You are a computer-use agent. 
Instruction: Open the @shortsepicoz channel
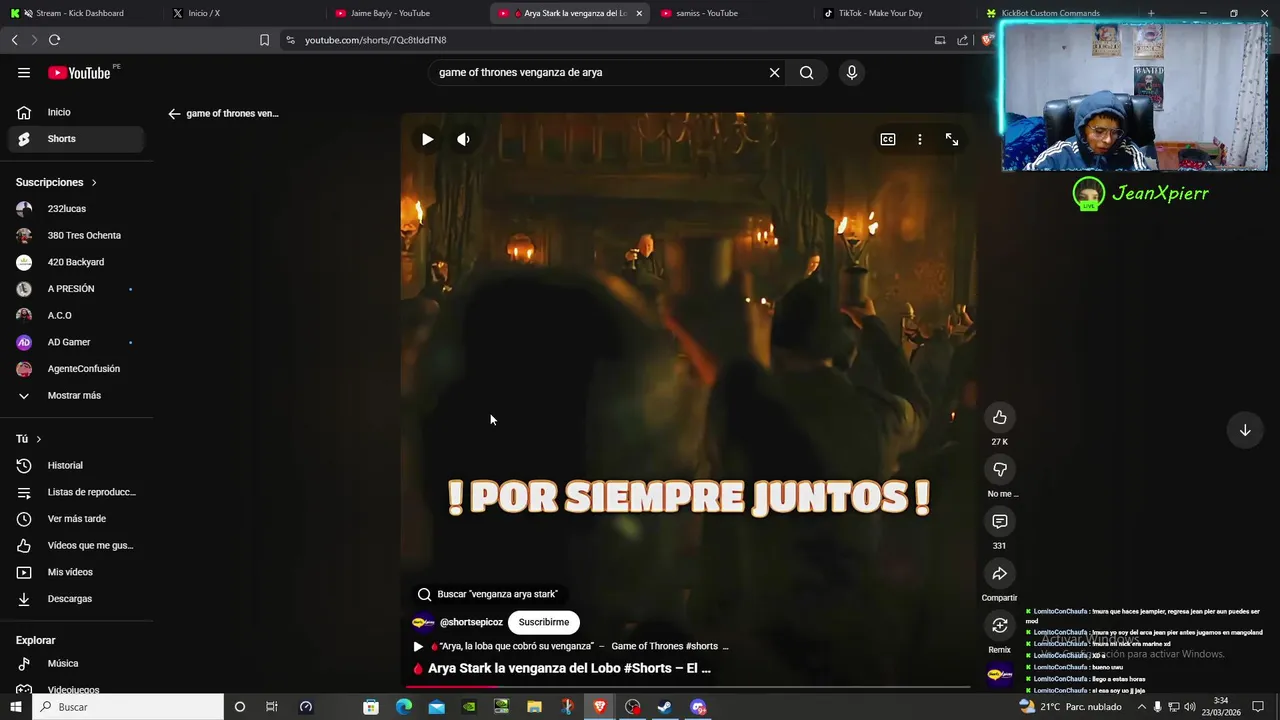471,622
